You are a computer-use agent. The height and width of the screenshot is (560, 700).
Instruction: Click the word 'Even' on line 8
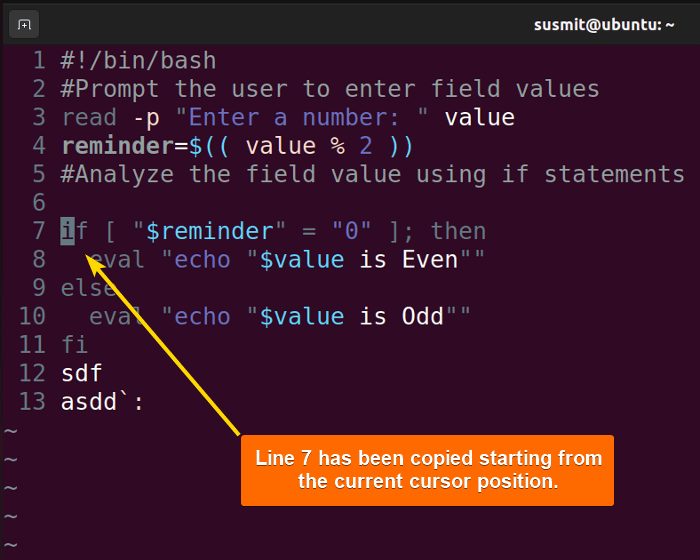430,259
